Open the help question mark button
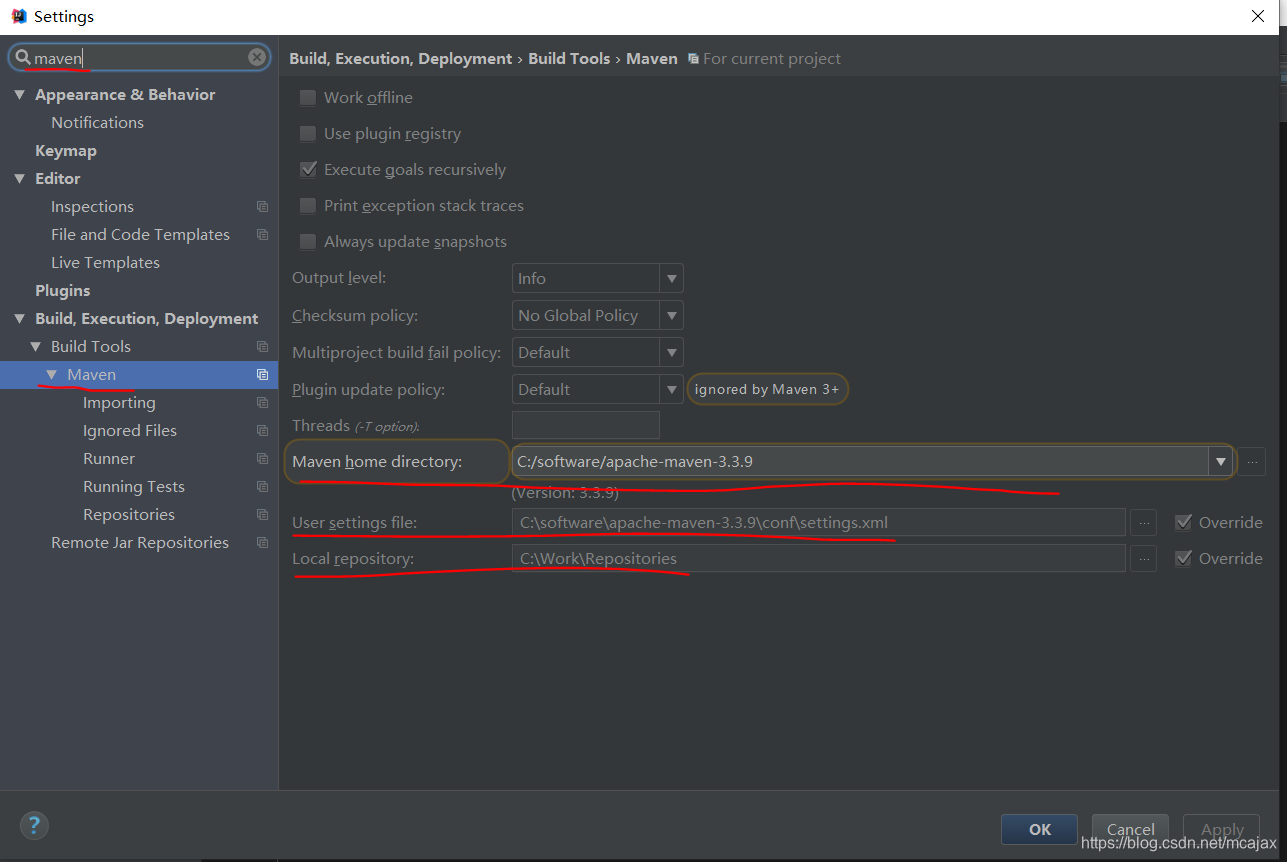This screenshot has height=862, width=1287. coord(34,826)
